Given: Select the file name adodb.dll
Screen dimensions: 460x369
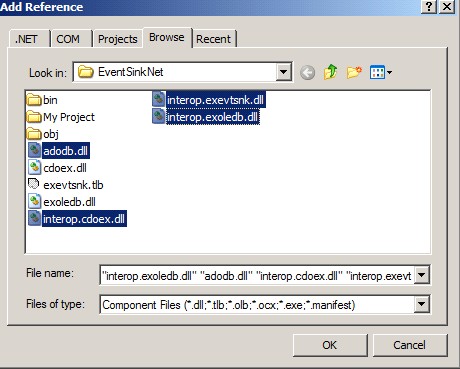Looking at the screenshot, I should coord(66,151).
